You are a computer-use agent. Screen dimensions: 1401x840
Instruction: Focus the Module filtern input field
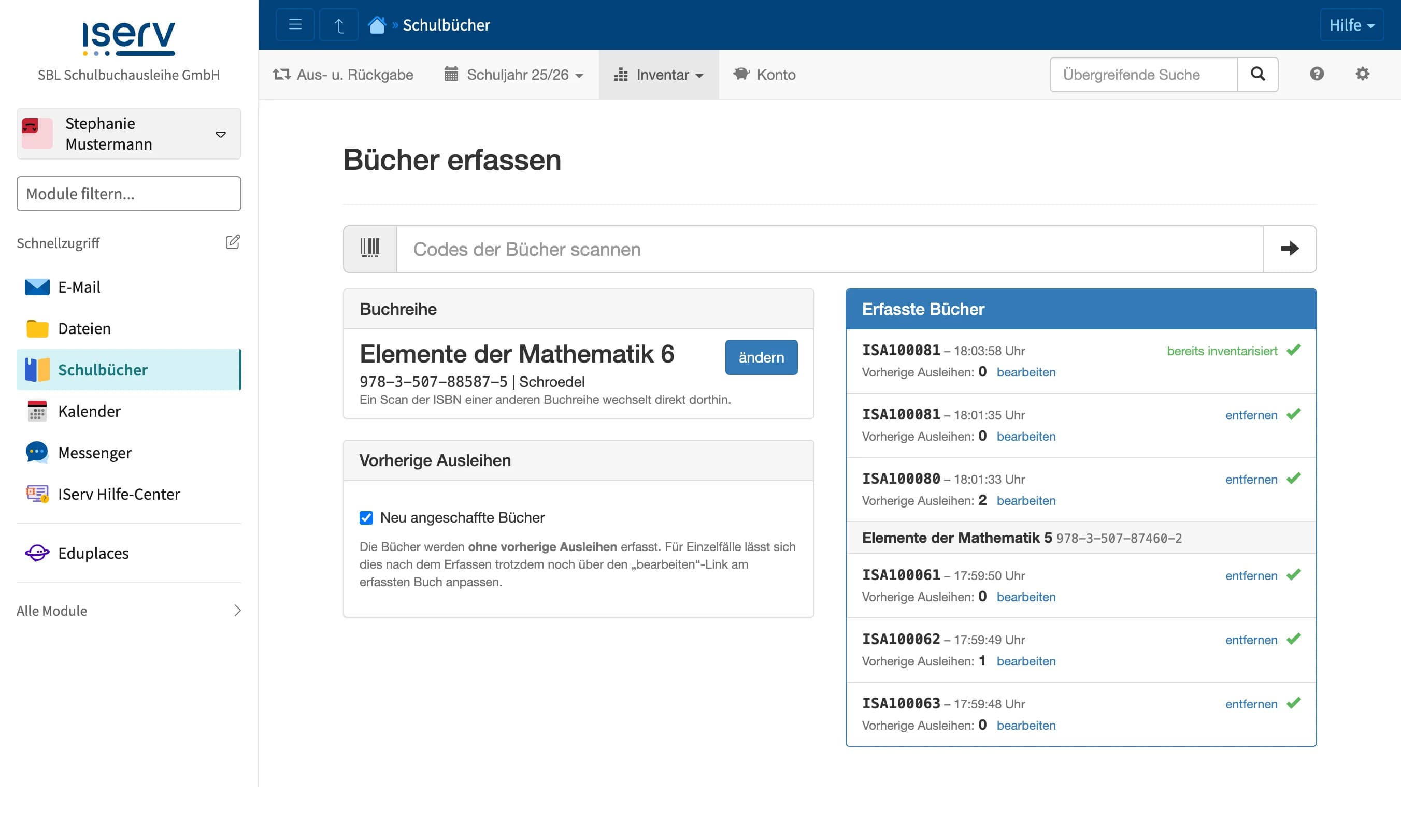(x=128, y=194)
